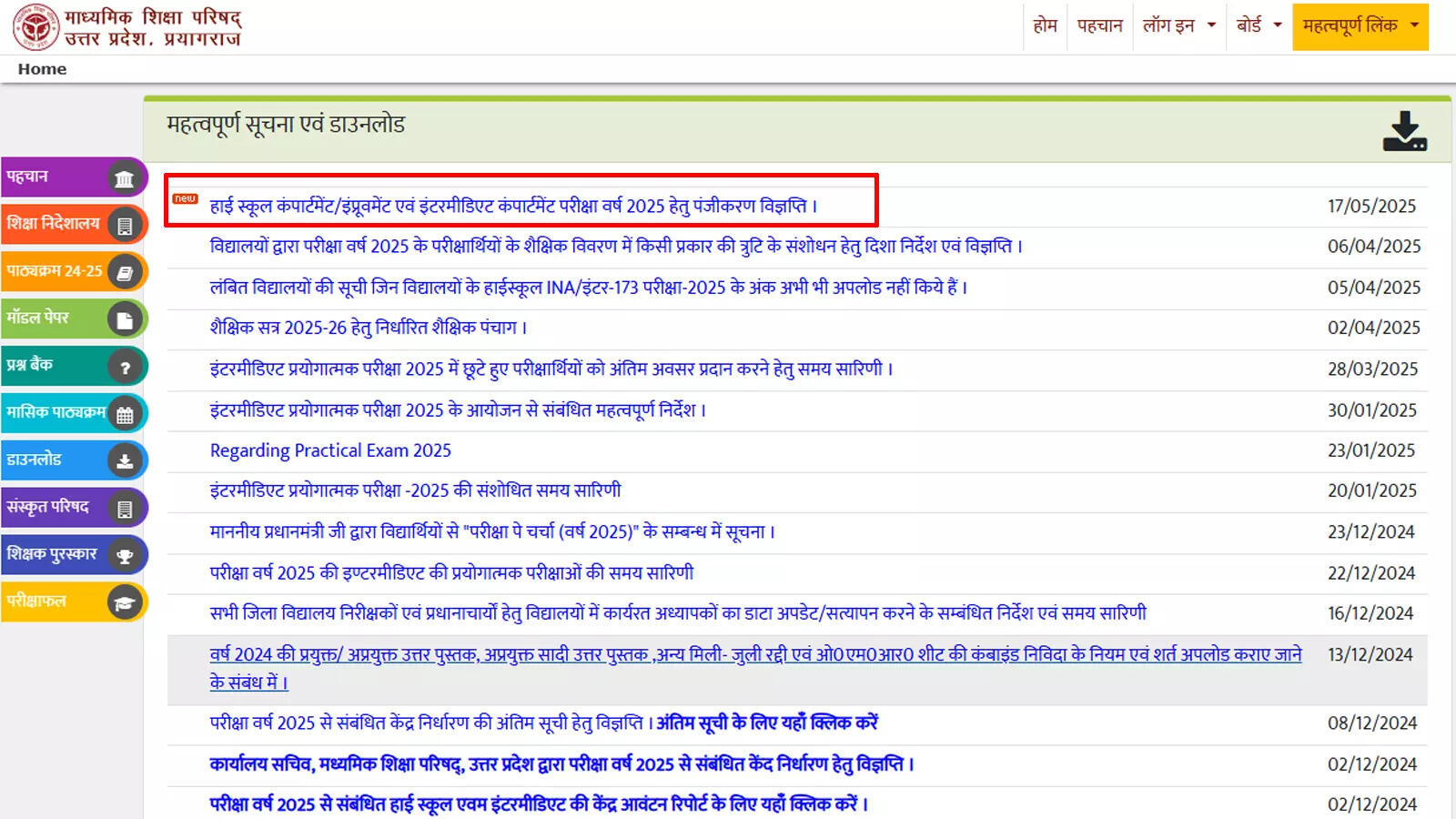Click the संस्कृत परिषद sidebar button

[x=73, y=508]
